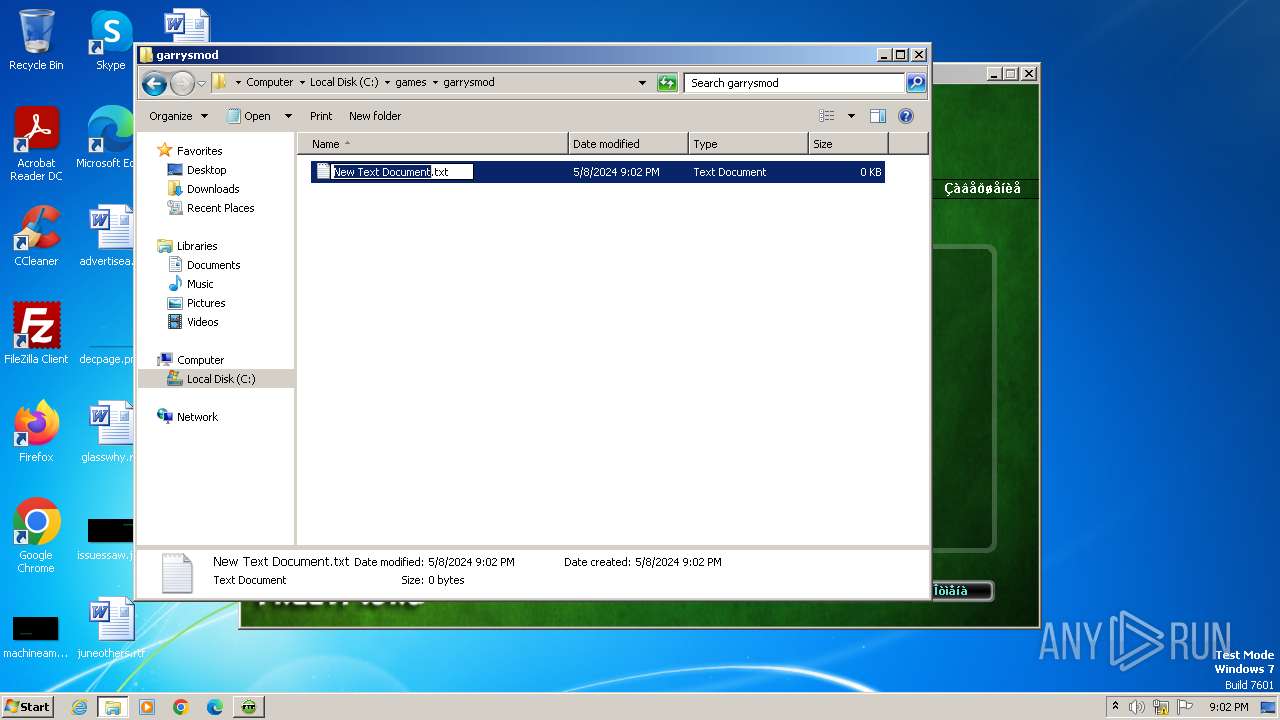
Task: Open the address bar history dropdown
Action: tap(642, 83)
